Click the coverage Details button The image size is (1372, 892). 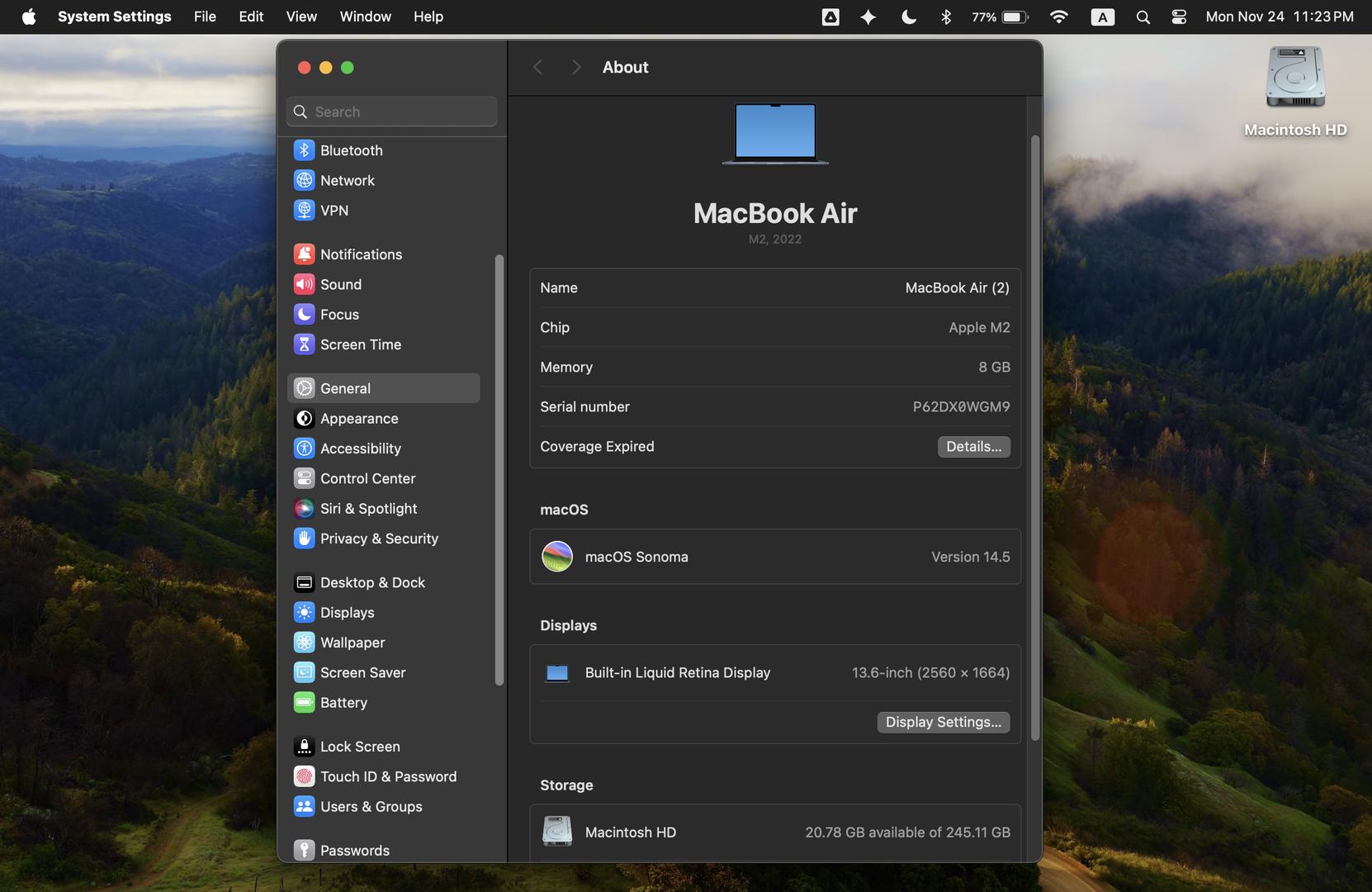click(973, 447)
